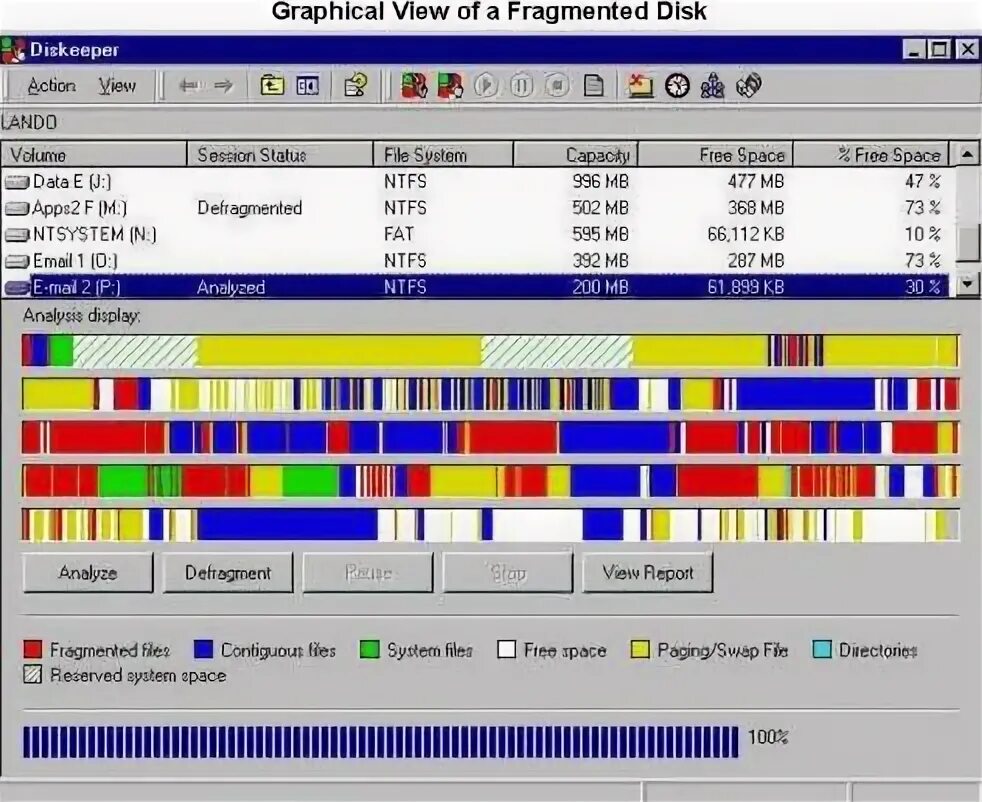Viewport: 982px width, 802px height.
Task: Click the Stop toolbar icon
Action: click(x=557, y=85)
